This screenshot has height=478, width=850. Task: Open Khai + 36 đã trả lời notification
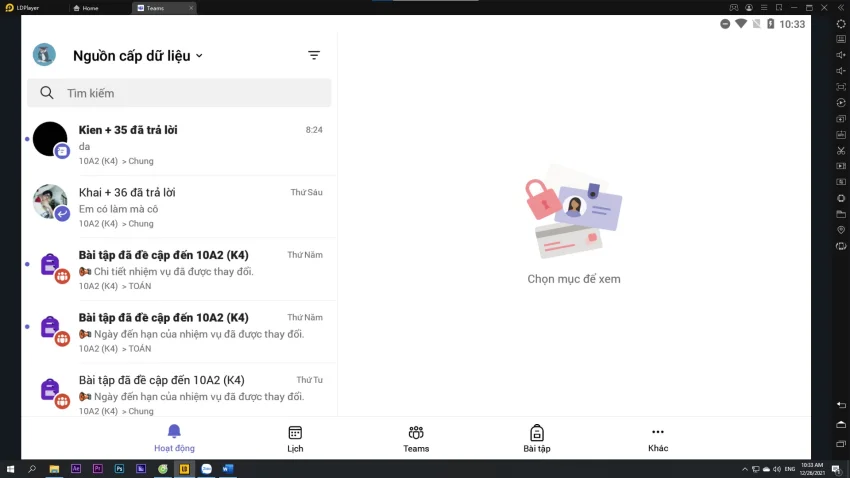(179, 207)
